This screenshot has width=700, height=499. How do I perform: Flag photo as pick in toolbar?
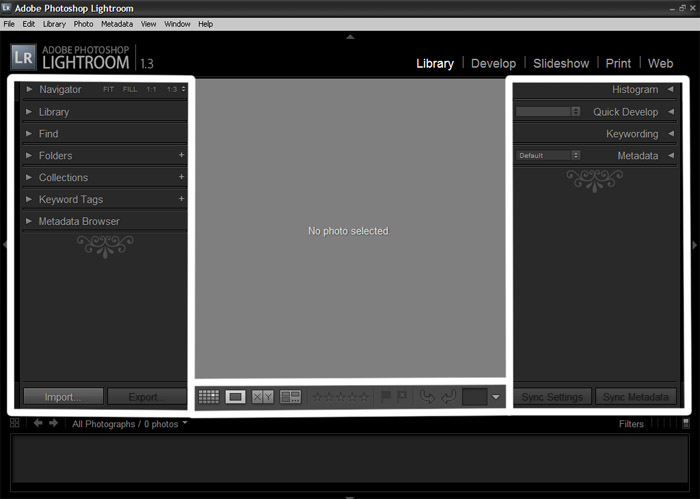point(386,396)
